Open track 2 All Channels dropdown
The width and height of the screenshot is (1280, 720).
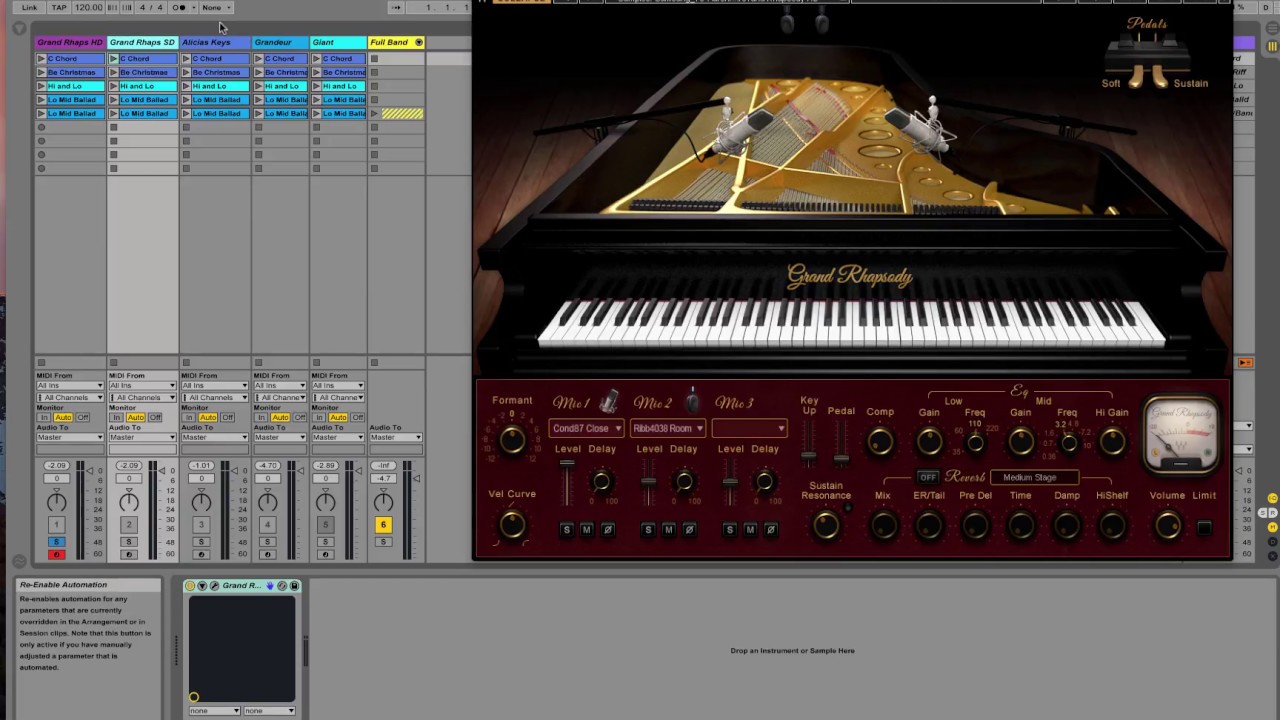point(142,397)
